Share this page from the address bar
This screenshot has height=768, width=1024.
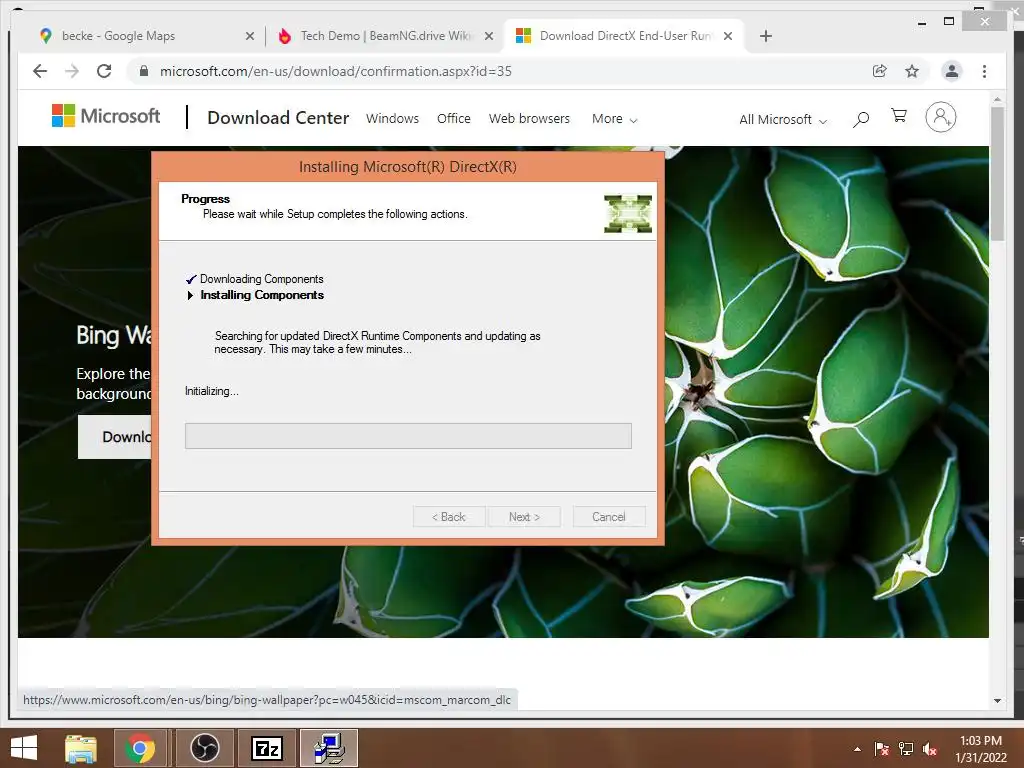click(x=880, y=71)
